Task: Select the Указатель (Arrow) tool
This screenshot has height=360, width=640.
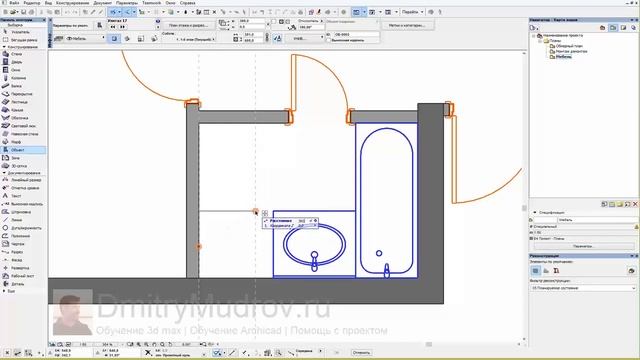Action: (x=23, y=32)
